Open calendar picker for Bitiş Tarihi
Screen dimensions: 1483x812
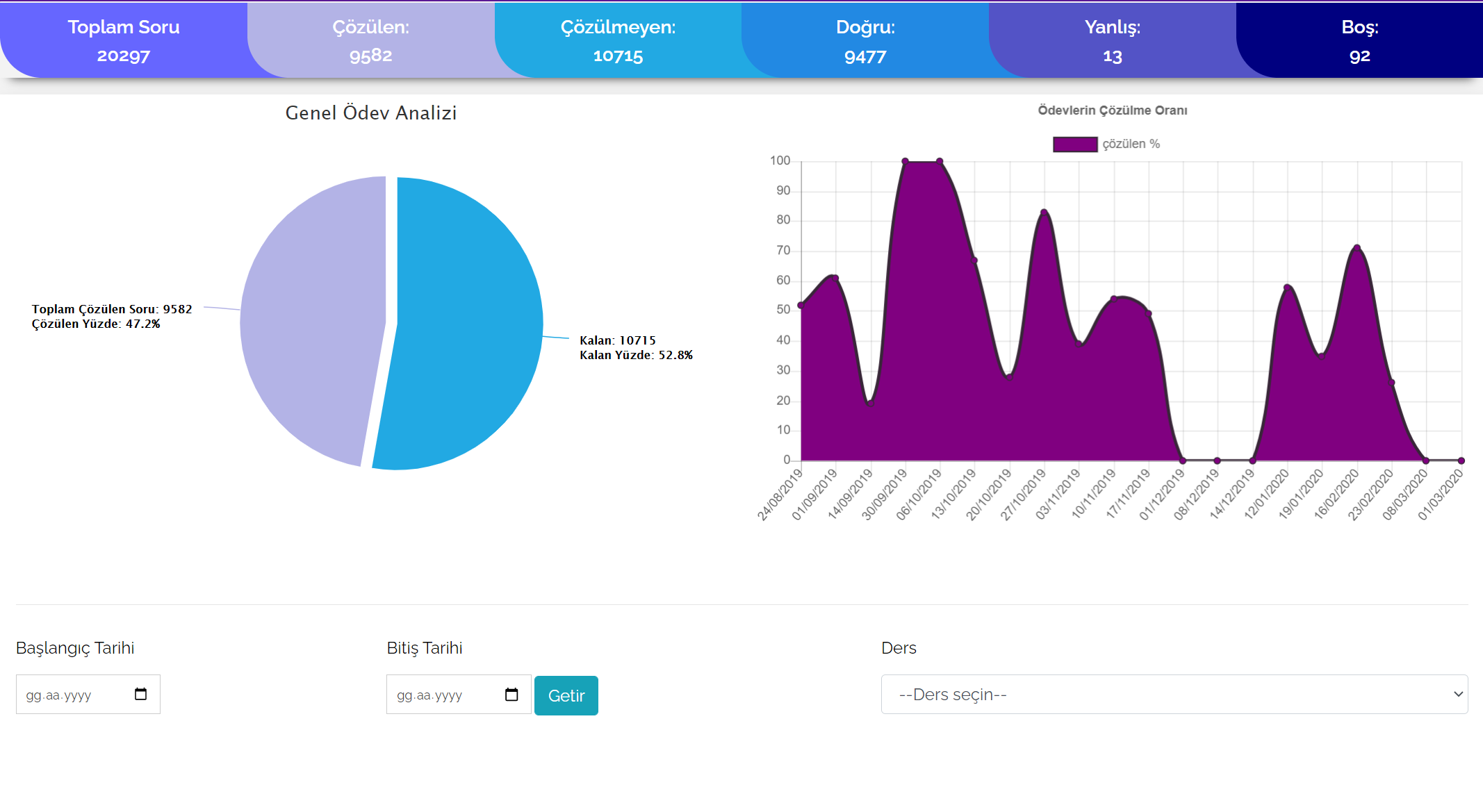click(511, 695)
